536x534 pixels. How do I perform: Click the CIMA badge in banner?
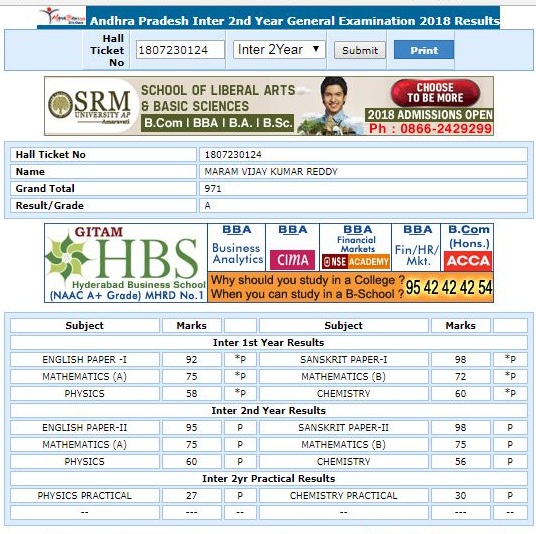[x=292, y=260]
